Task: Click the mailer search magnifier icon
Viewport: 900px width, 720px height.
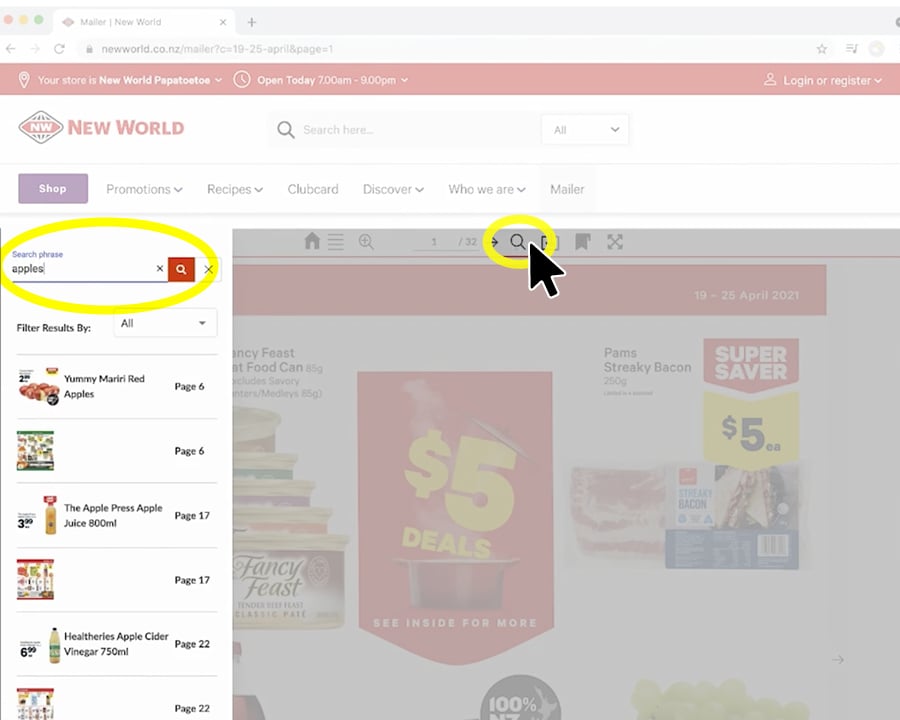Action: [x=517, y=242]
